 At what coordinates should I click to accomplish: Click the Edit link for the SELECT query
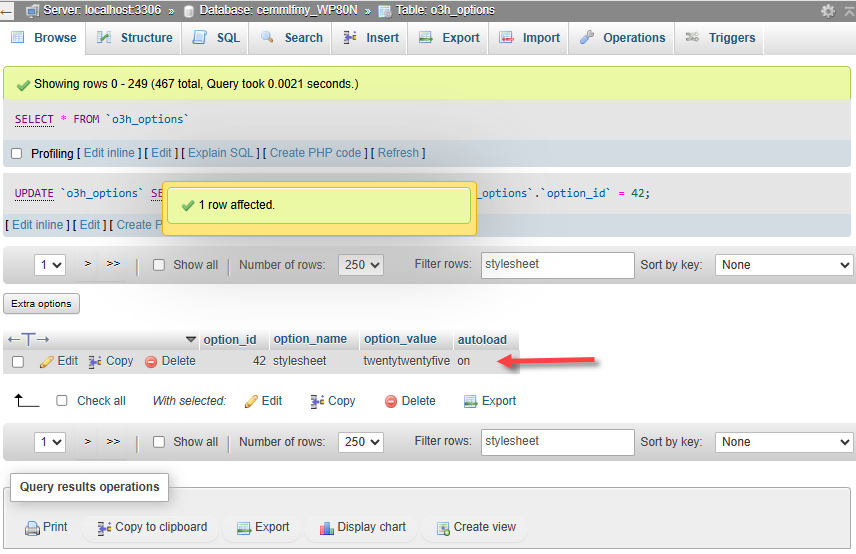[161, 153]
